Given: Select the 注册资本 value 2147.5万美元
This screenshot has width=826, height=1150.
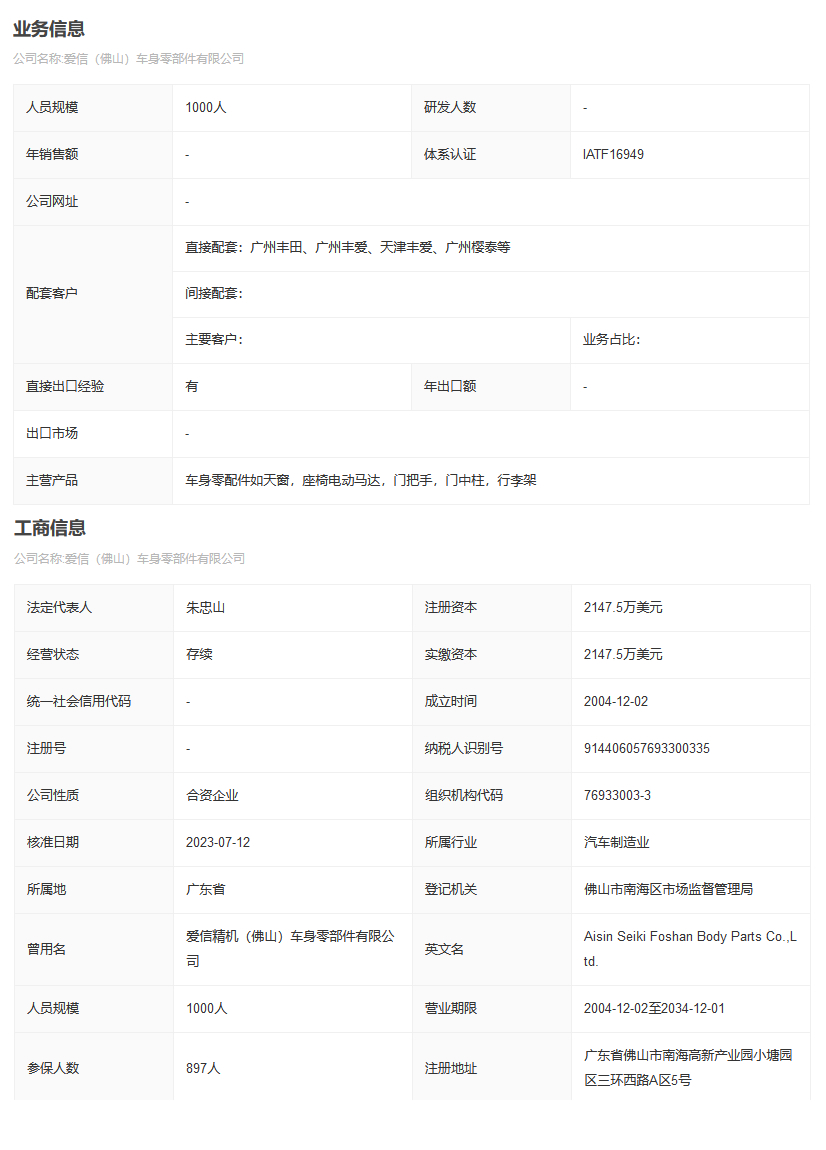Looking at the screenshot, I should coord(623,607).
